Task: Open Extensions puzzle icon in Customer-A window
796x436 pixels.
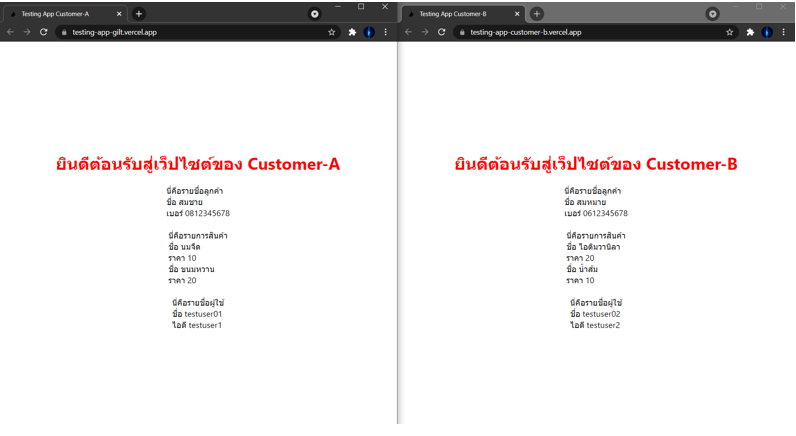Action: coord(352,32)
